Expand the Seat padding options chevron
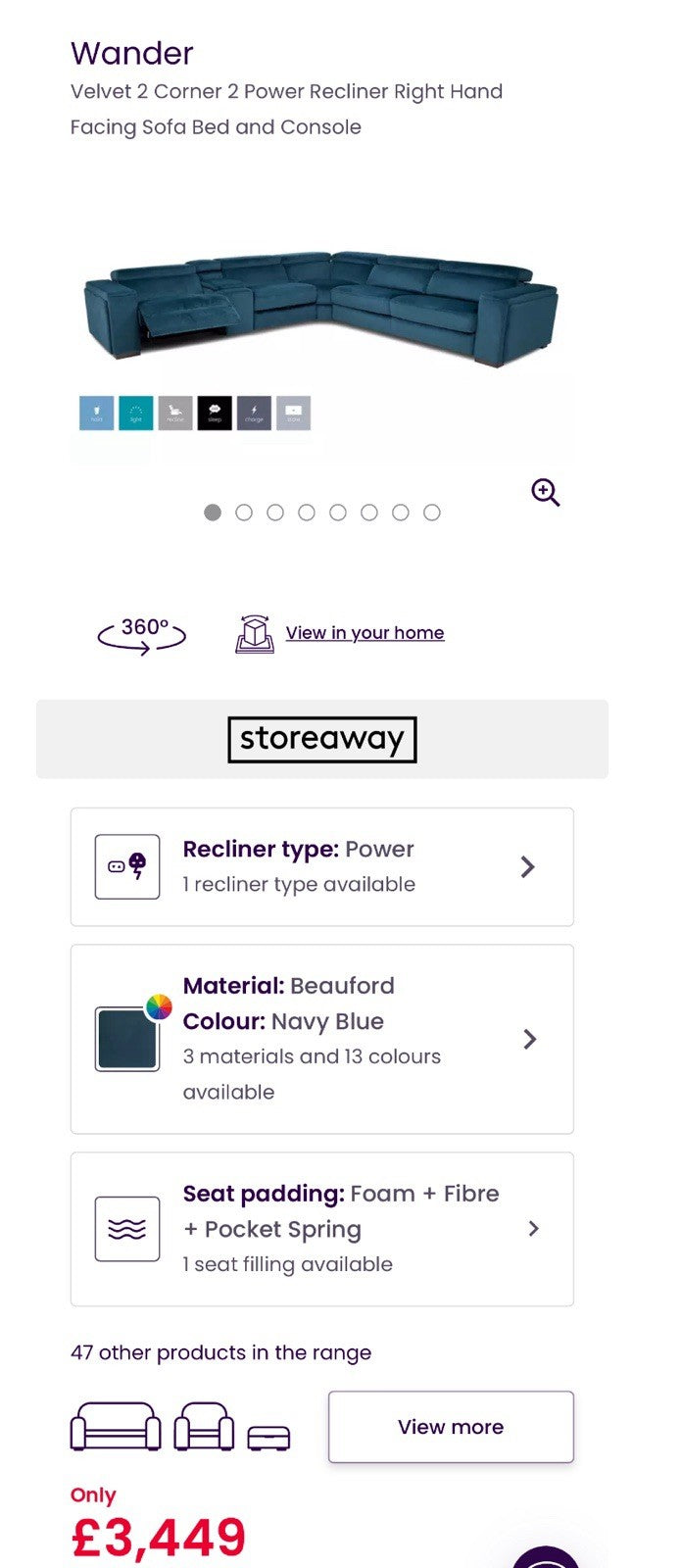 [x=534, y=1229]
